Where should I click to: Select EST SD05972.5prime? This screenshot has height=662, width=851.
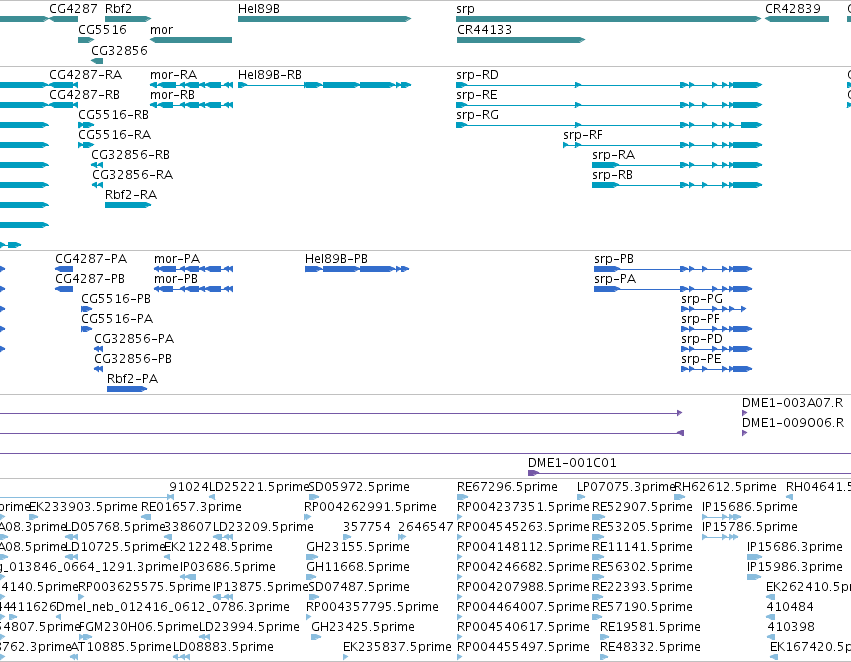coord(359,487)
